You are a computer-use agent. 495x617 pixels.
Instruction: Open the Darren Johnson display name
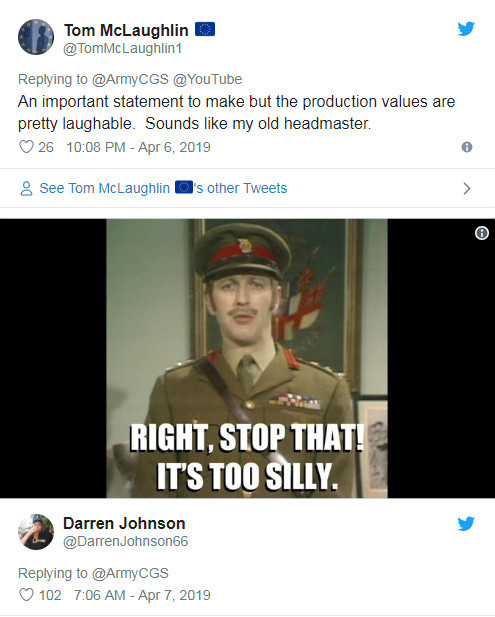(124, 524)
